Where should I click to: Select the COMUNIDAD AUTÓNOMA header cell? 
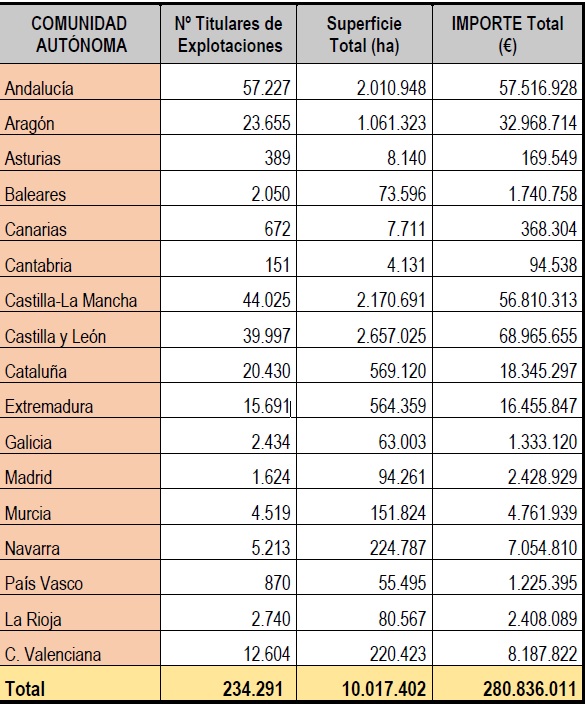pyautogui.click(x=80, y=34)
